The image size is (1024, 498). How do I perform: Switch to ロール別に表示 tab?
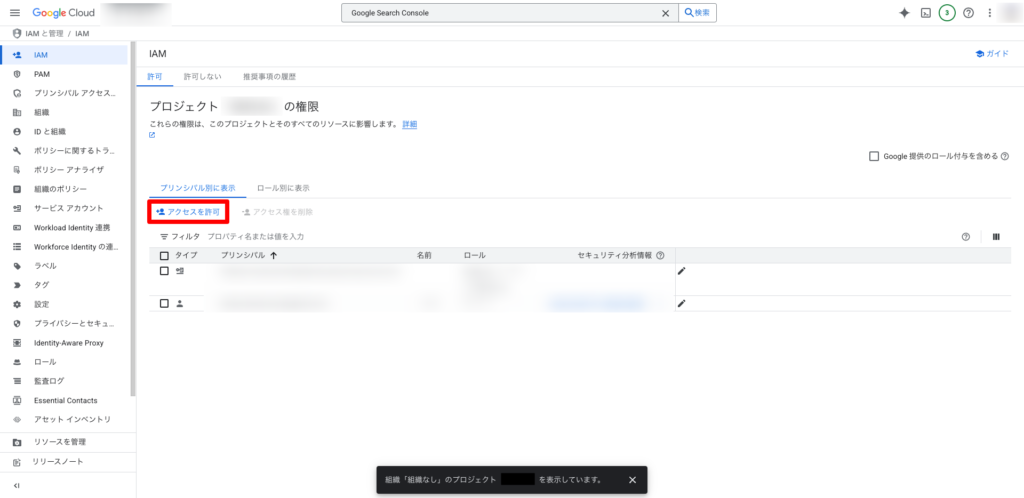point(283,187)
